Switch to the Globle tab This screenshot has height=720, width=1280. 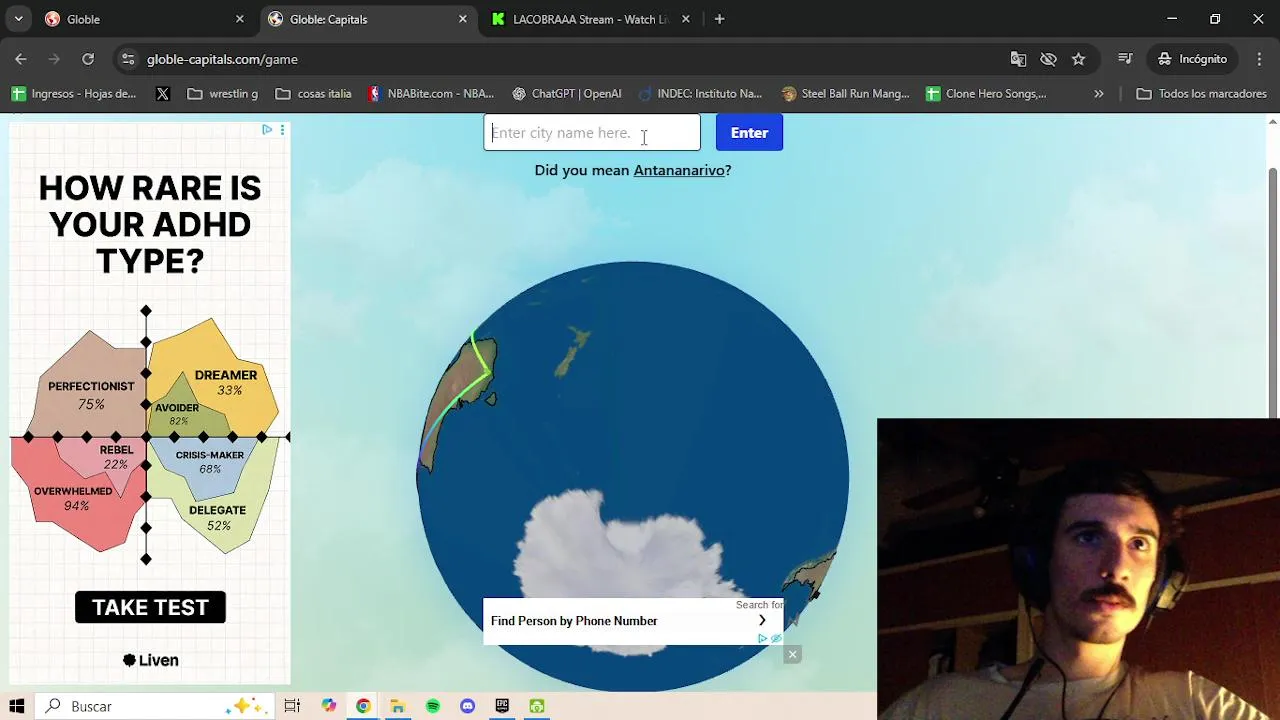click(143, 19)
